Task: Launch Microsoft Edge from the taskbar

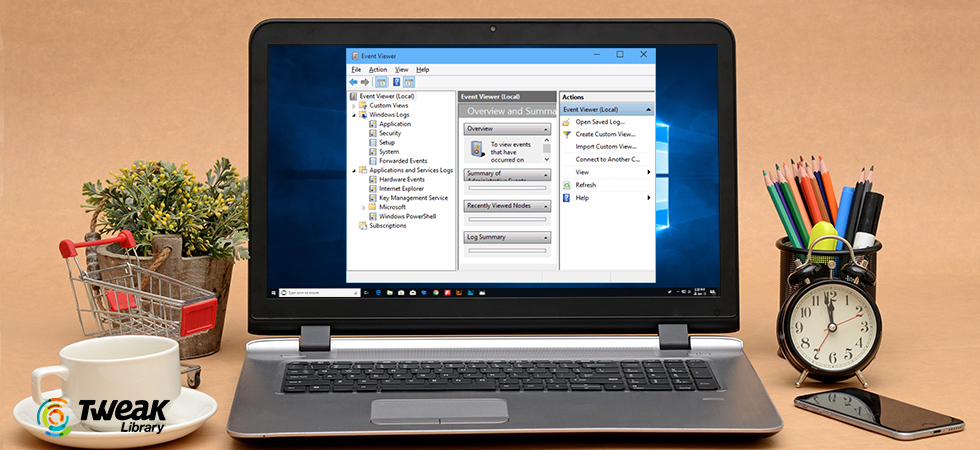Action: click(x=378, y=292)
